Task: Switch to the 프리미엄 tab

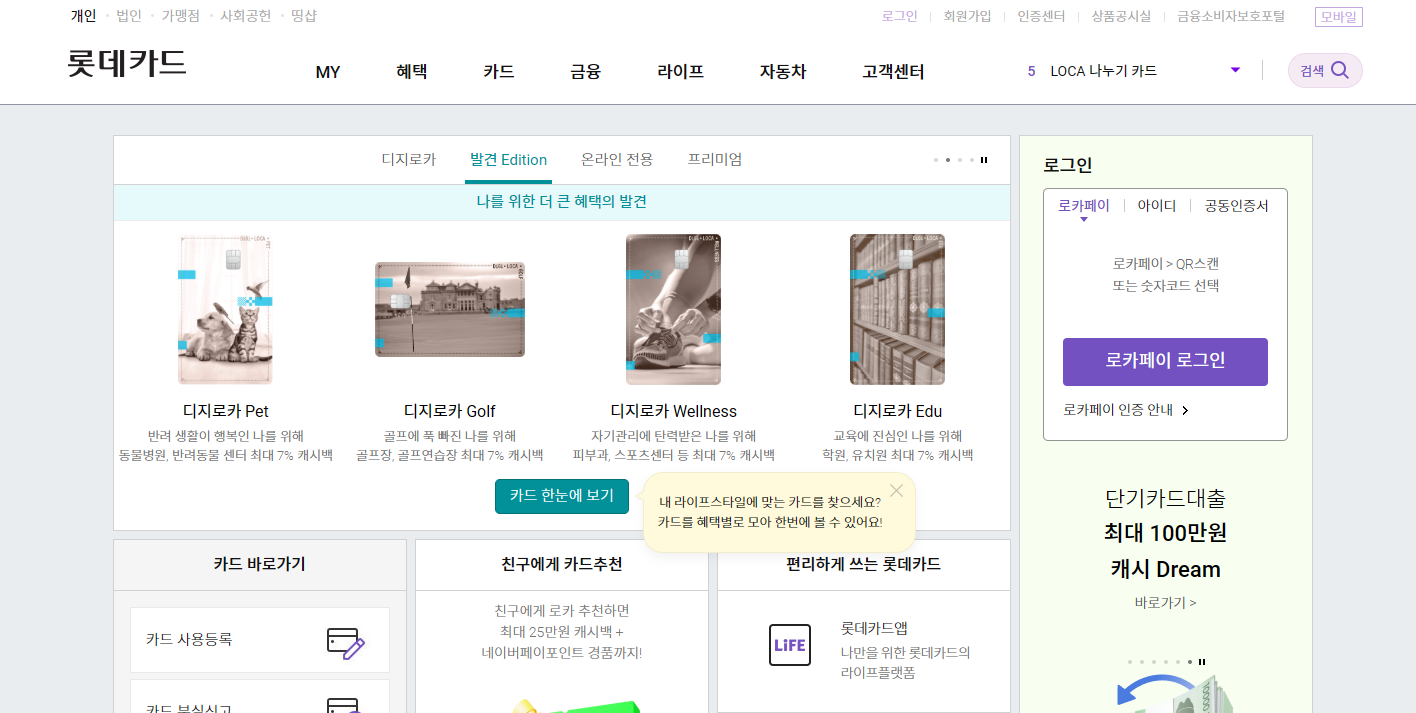Action: [715, 159]
